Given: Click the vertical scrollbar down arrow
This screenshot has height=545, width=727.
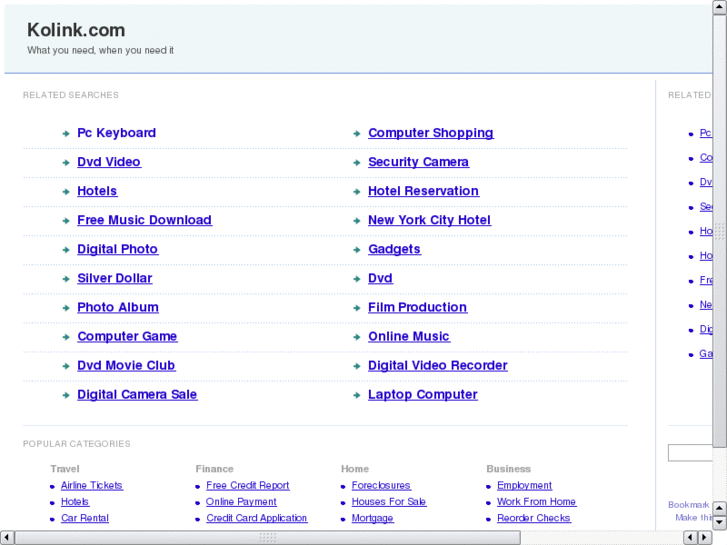Looking at the screenshot, I should point(720,523).
